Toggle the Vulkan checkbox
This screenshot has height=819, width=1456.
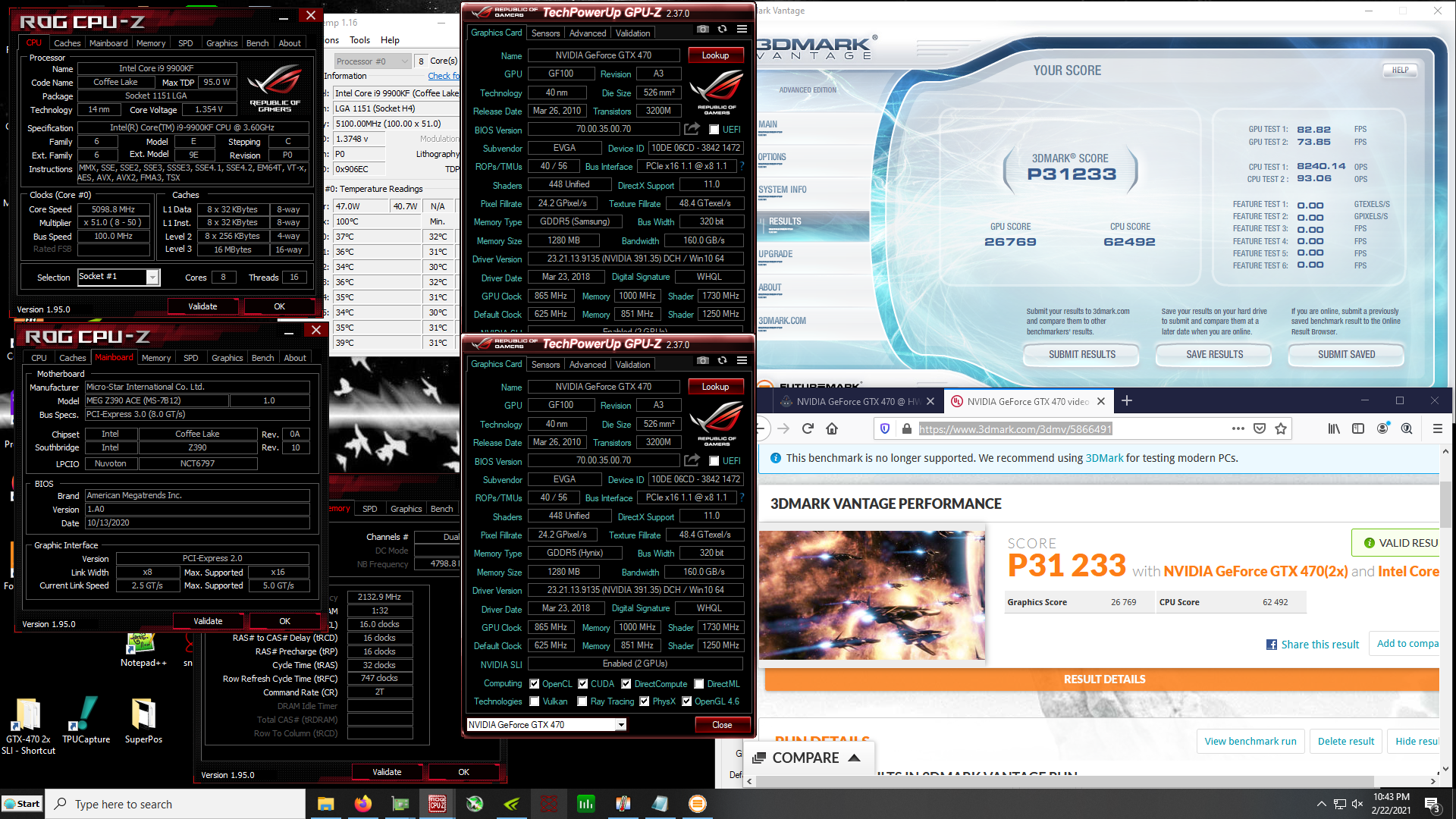click(535, 701)
